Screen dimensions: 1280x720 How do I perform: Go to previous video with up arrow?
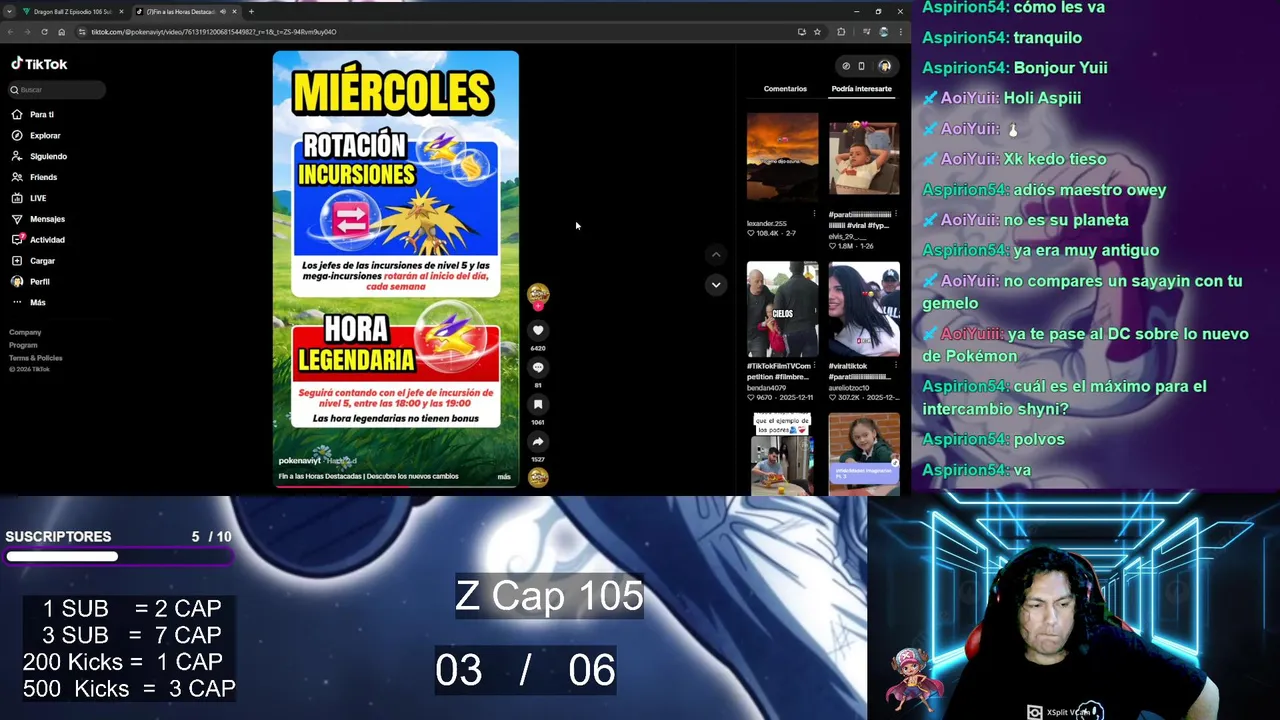click(715, 255)
